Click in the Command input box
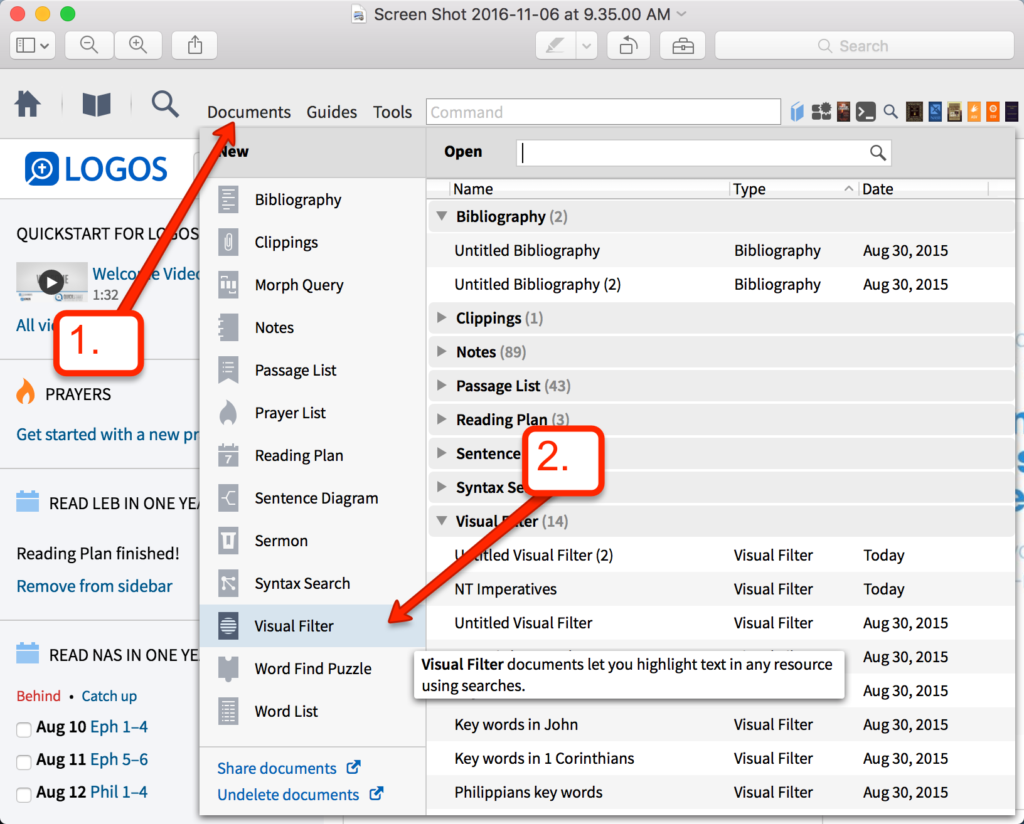The width and height of the screenshot is (1024, 824). coord(603,112)
